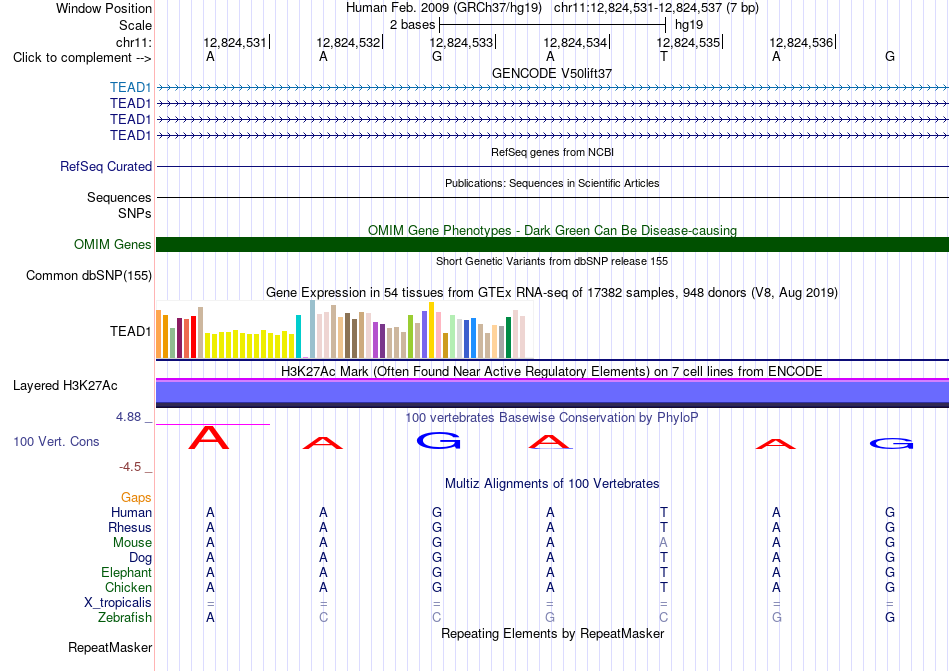Click the light blue TEAD1 transcript arrows
Screen dimensions: 950x671
pyautogui.click(x=552, y=88)
